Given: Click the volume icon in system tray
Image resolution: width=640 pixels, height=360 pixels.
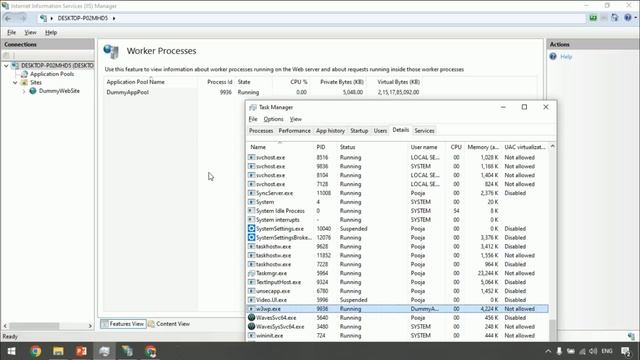Looking at the screenshot, I should pyautogui.click(x=593, y=351).
